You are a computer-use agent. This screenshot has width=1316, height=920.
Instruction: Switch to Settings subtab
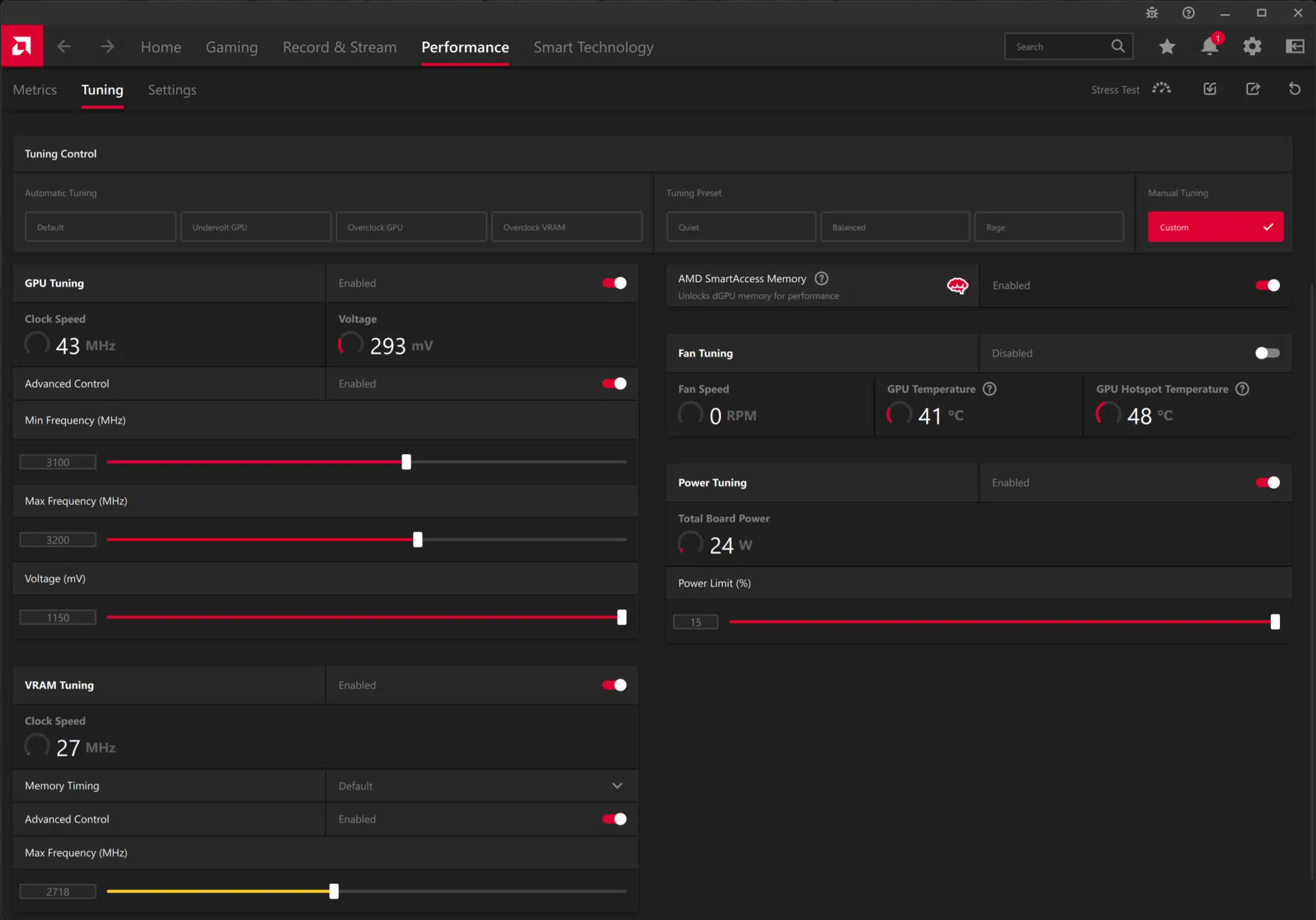[x=172, y=90]
